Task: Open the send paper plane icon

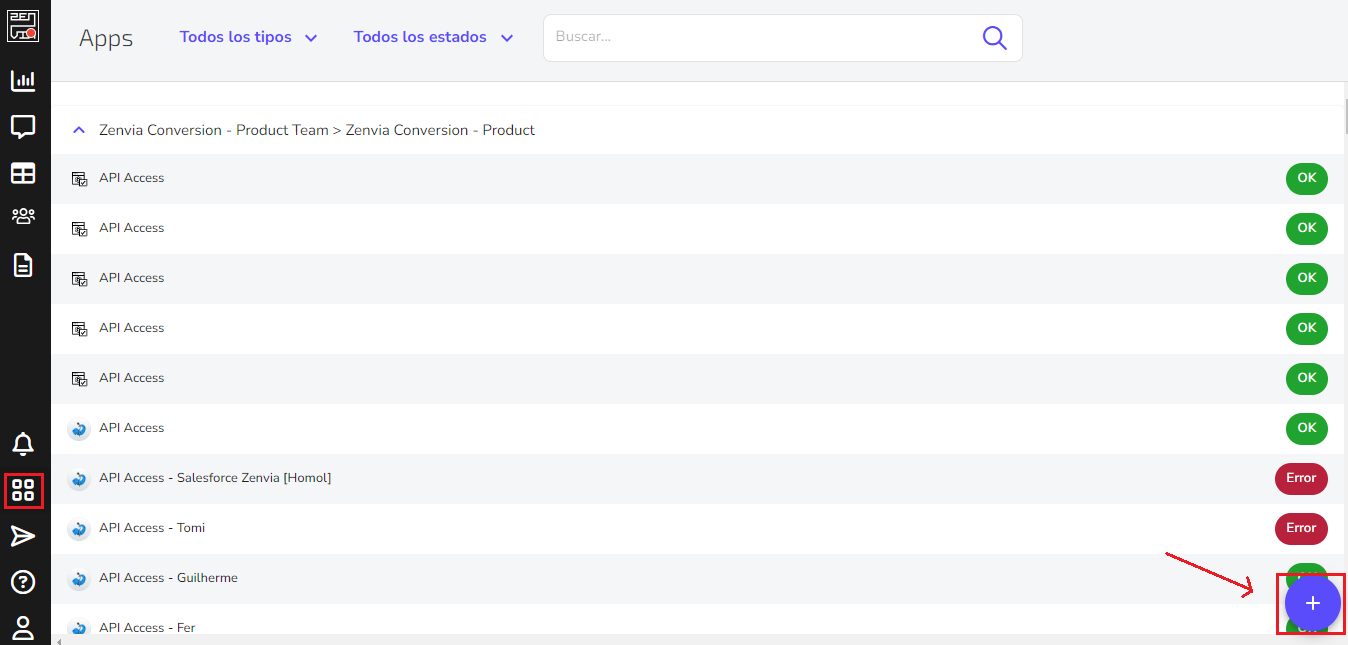Action: [x=23, y=537]
